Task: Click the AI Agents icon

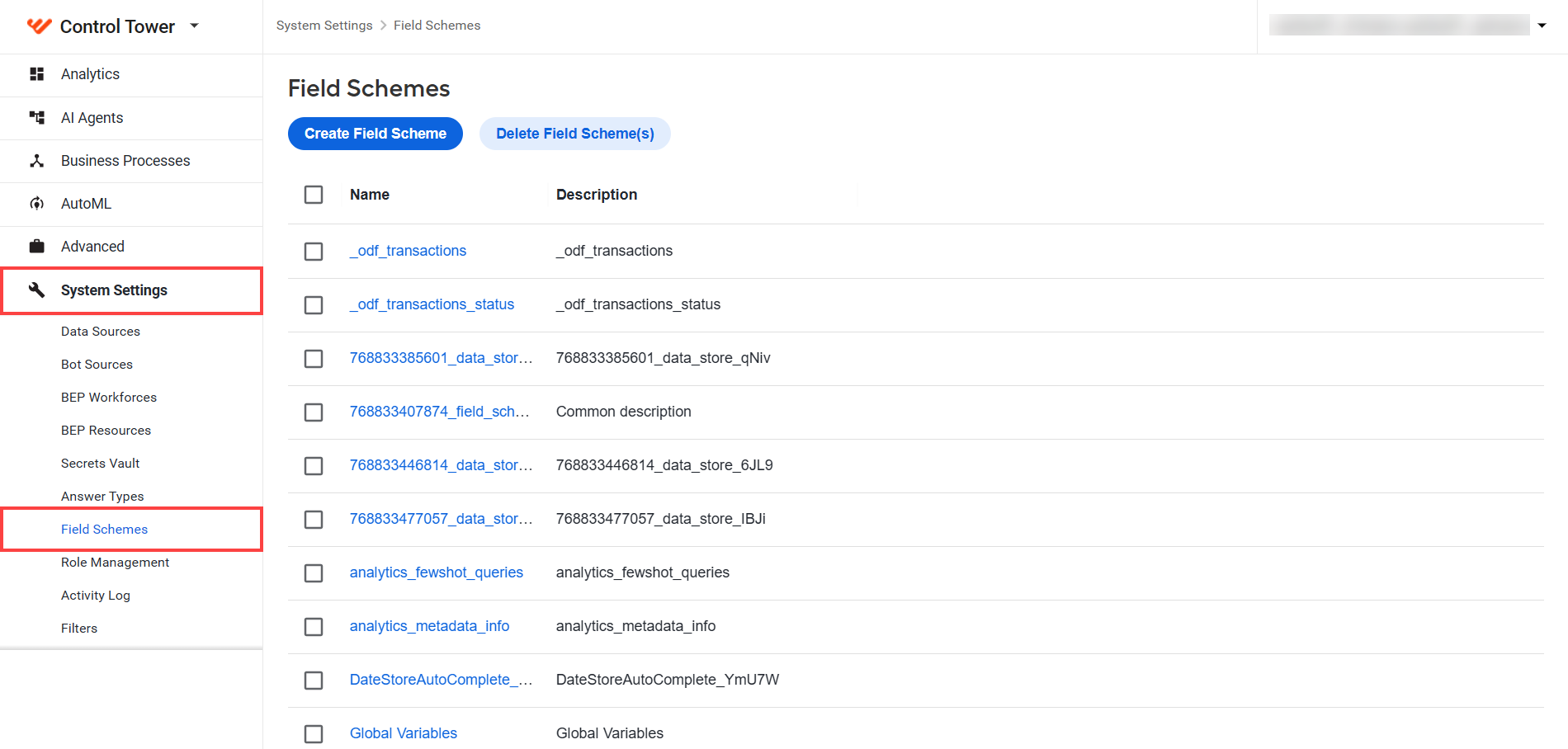Action: [x=36, y=118]
